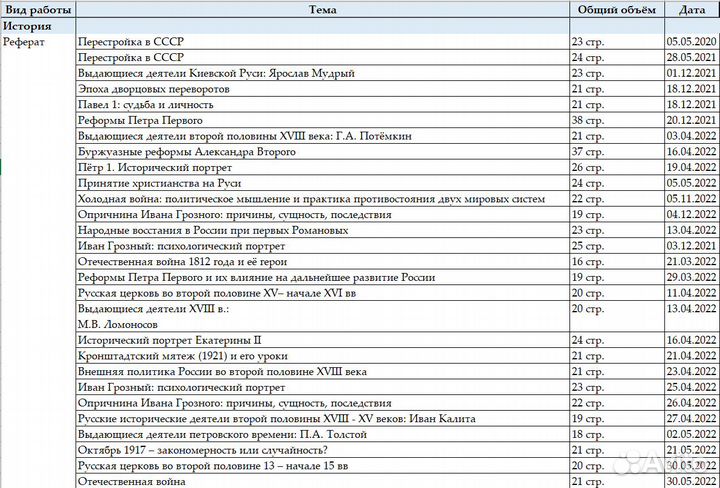
Task: Select 'Кронштадтский мятеж (1921) и его уроки'
Action: click(322, 356)
